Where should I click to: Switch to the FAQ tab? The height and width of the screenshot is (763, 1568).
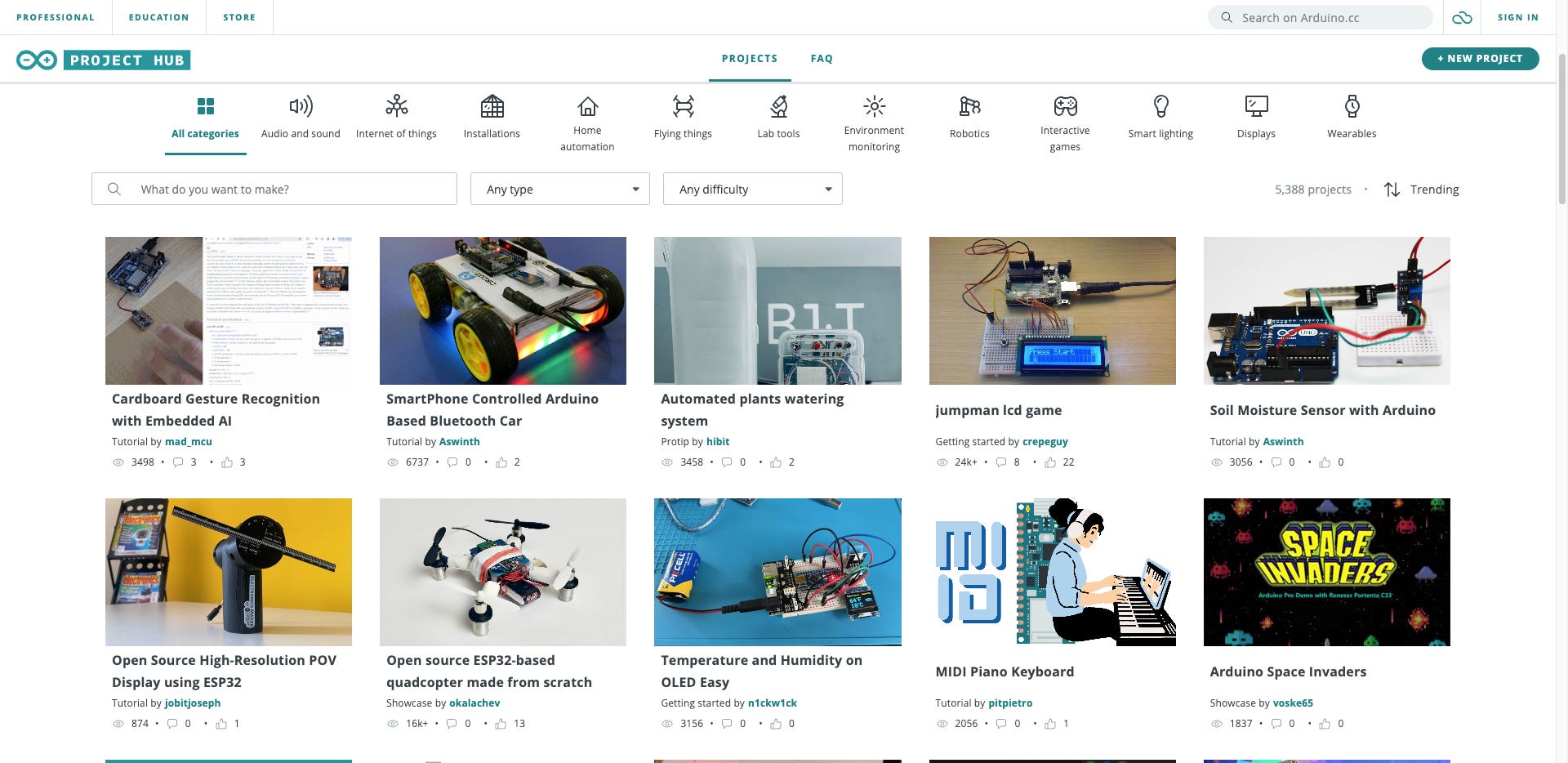click(822, 59)
